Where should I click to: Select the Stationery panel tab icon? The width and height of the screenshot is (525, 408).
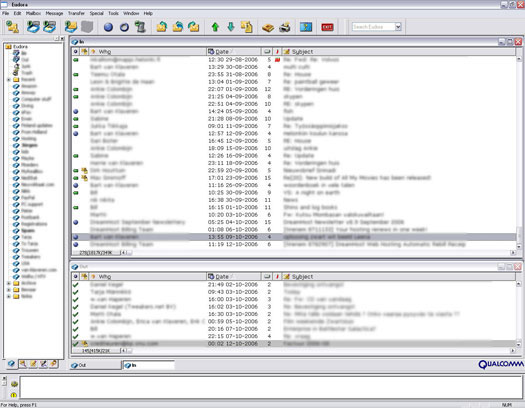tap(33, 364)
